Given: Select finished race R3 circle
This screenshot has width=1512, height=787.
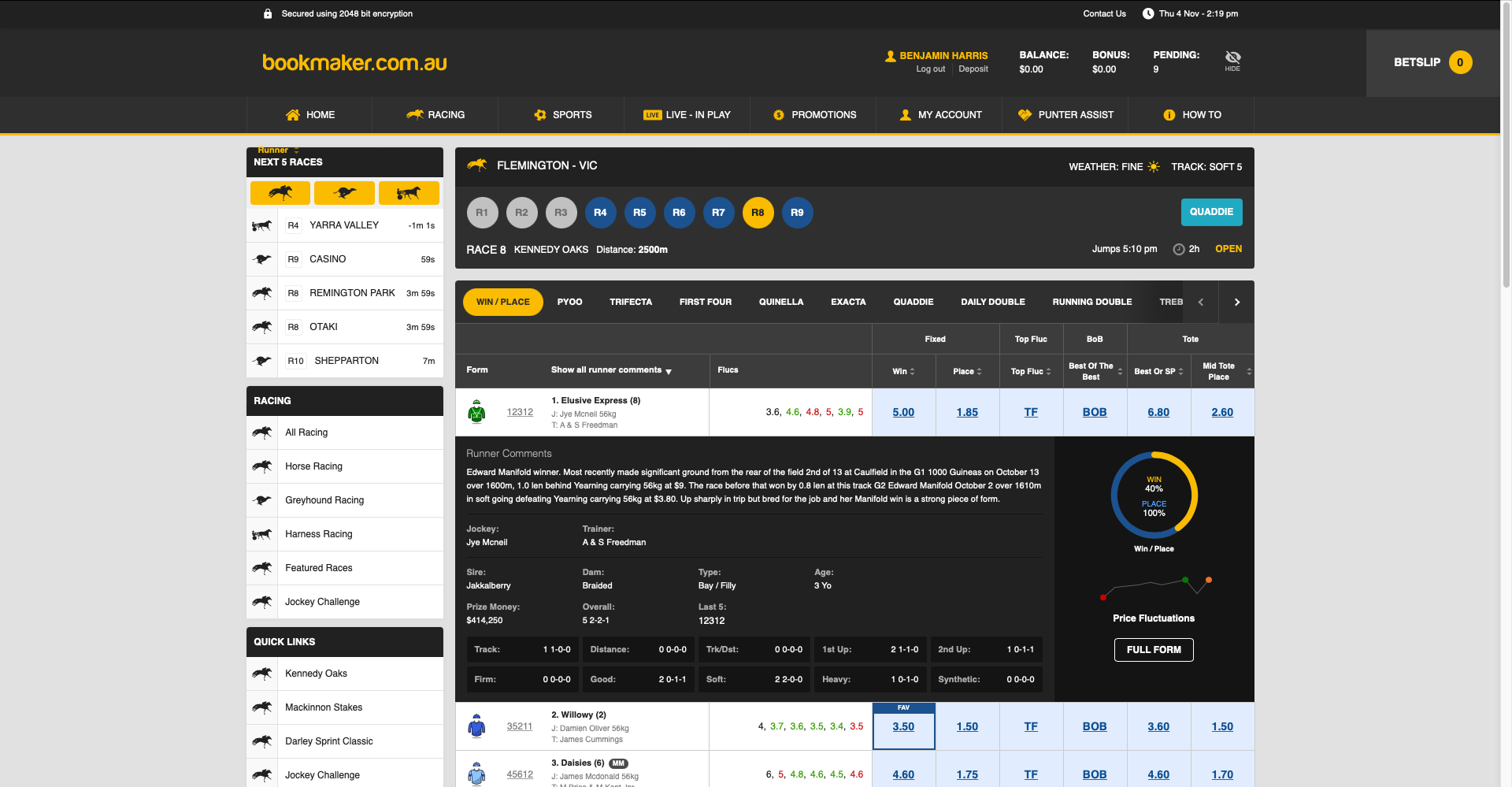Looking at the screenshot, I should pyautogui.click(x=561, y=213).
